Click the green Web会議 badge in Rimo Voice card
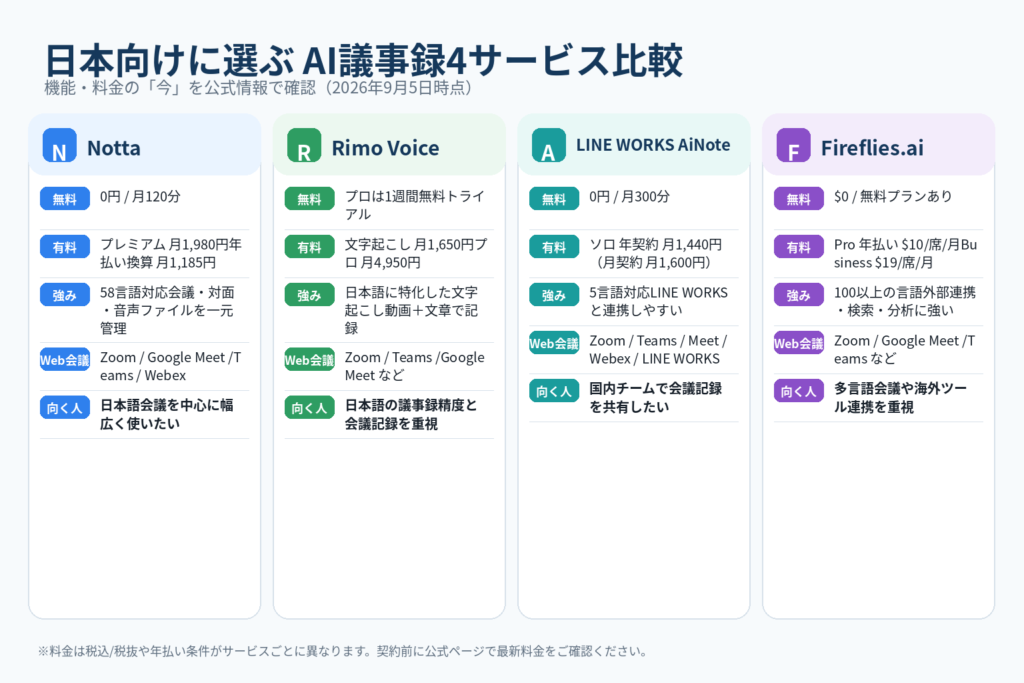1024x683 pixels. pos(310,360)
